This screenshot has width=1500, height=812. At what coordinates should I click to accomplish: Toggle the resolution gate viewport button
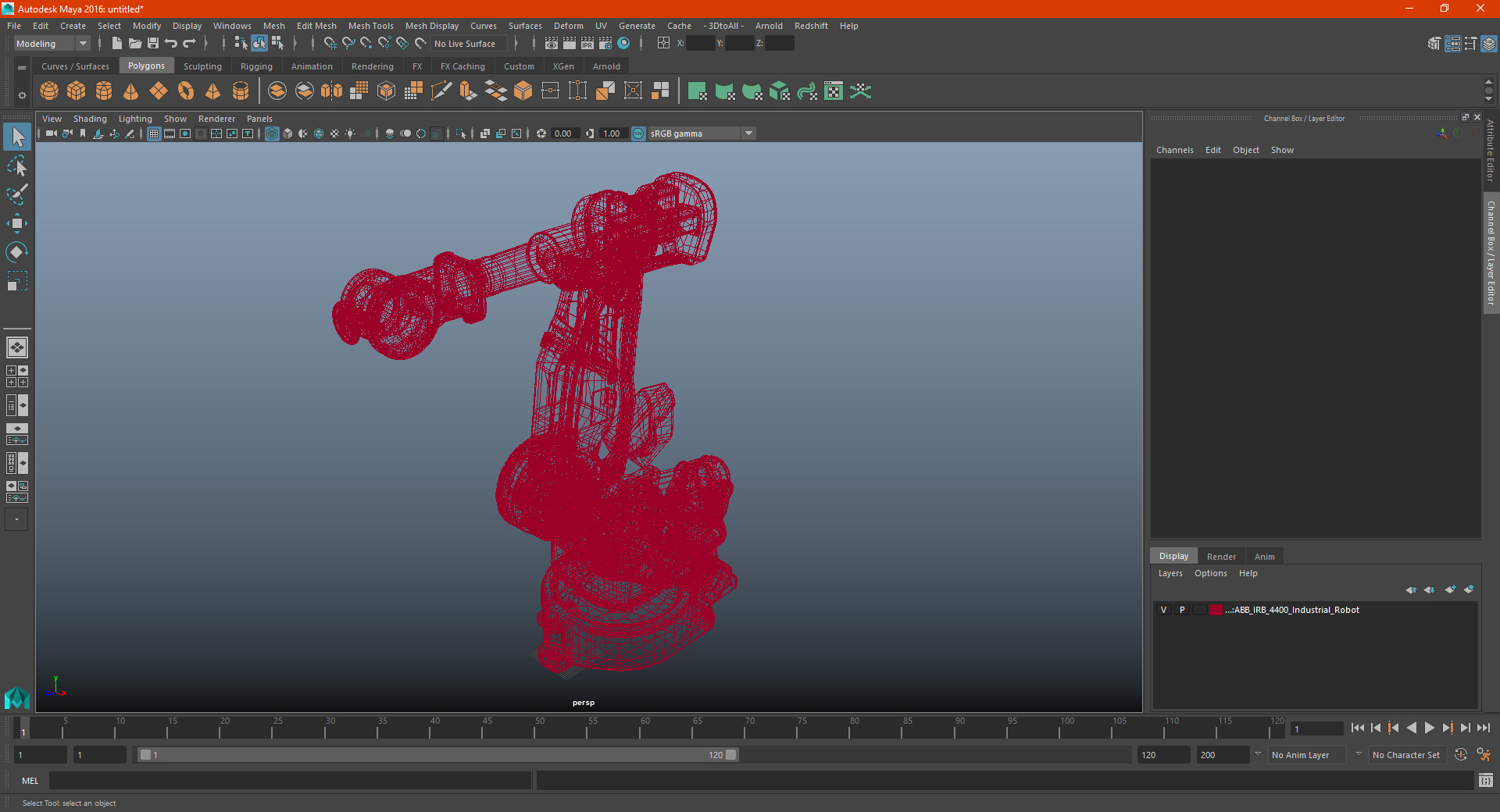tap(185, 134)
